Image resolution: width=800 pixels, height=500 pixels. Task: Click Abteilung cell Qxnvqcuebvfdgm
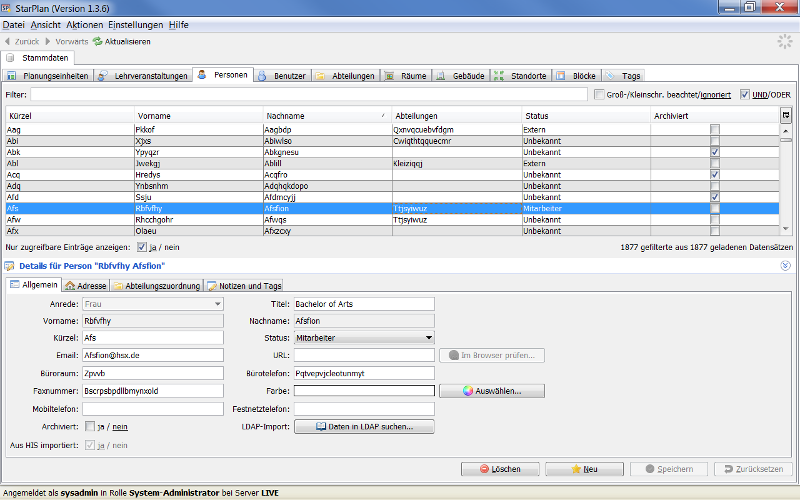click(456, 130)
